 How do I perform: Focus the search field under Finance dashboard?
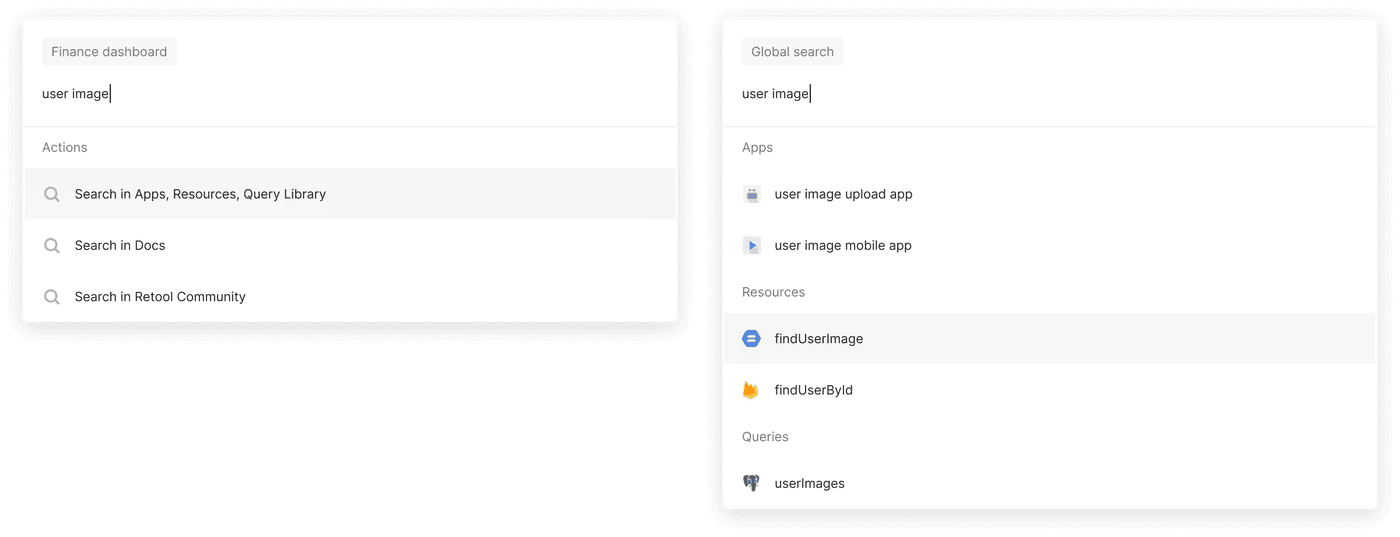pos(350,94)
